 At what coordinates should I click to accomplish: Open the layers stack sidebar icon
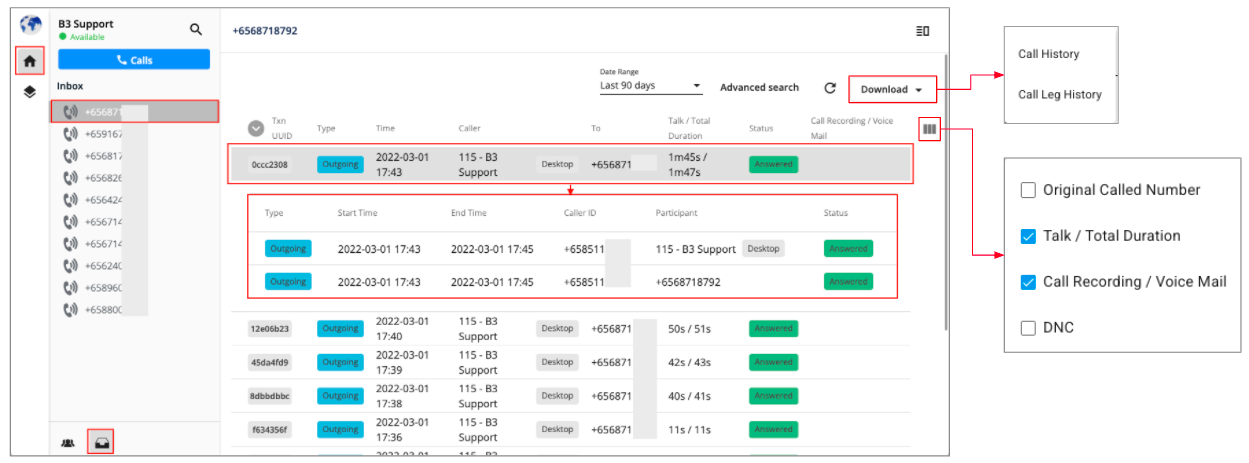(x=30, y=92)
